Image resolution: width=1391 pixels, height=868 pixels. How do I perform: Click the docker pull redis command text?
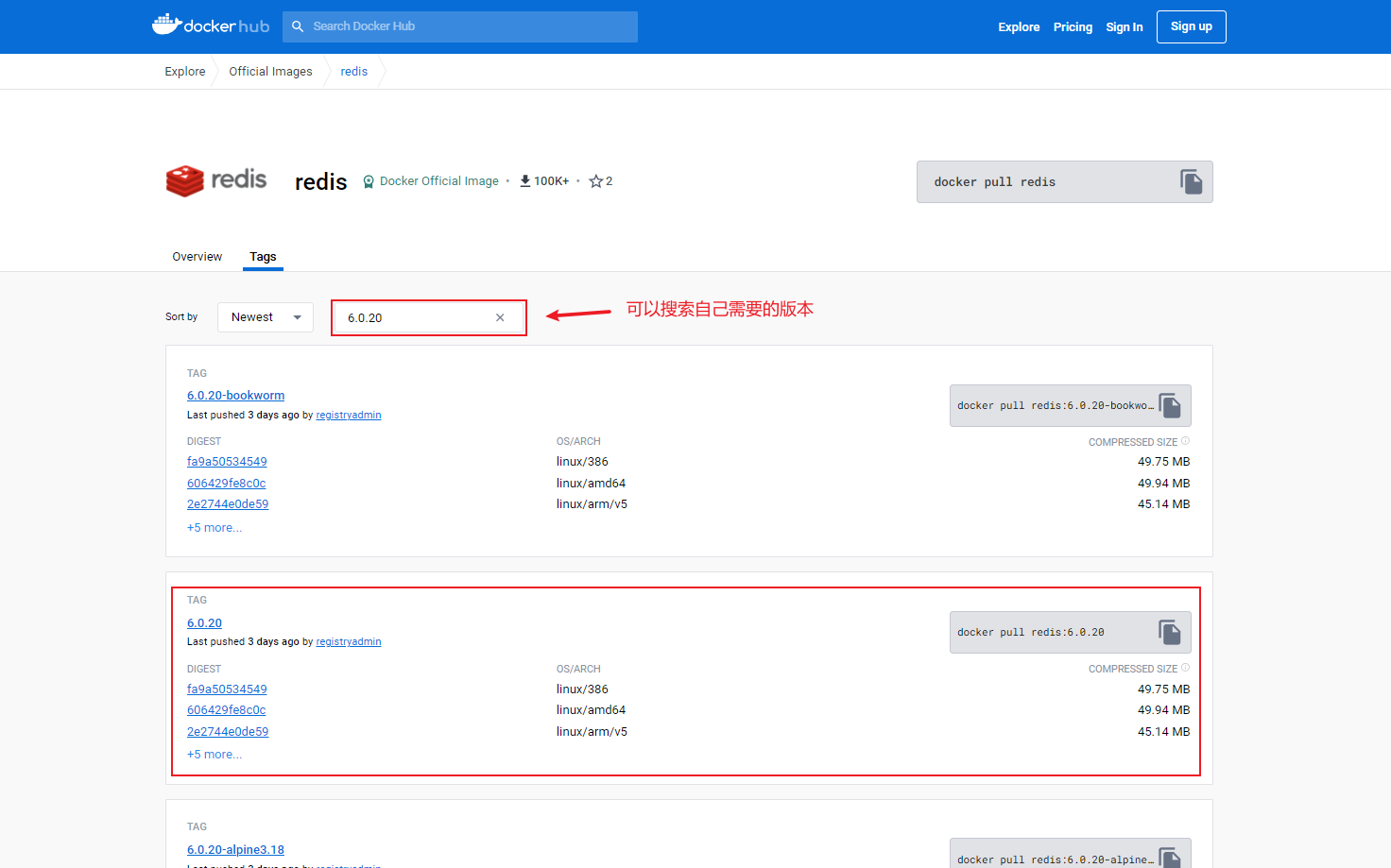[995, 182]
